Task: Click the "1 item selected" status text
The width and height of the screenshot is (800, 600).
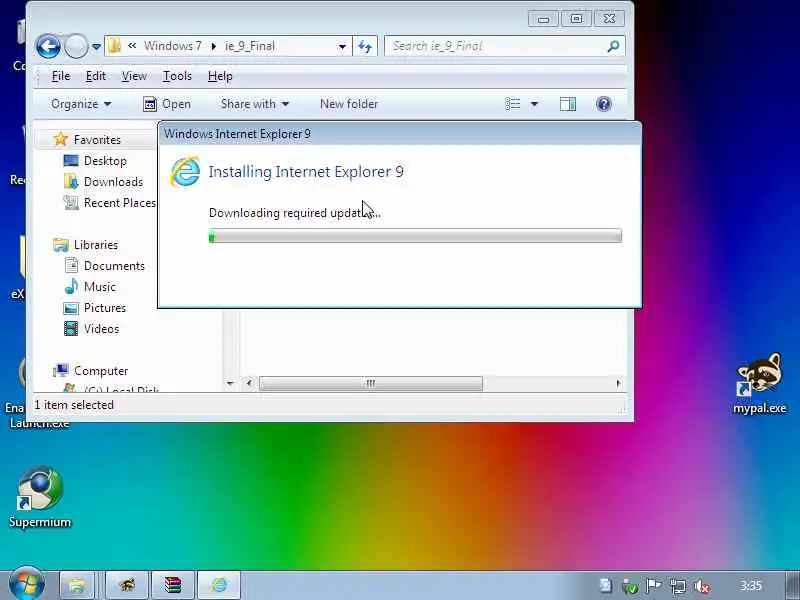Action: click(74, 405)
